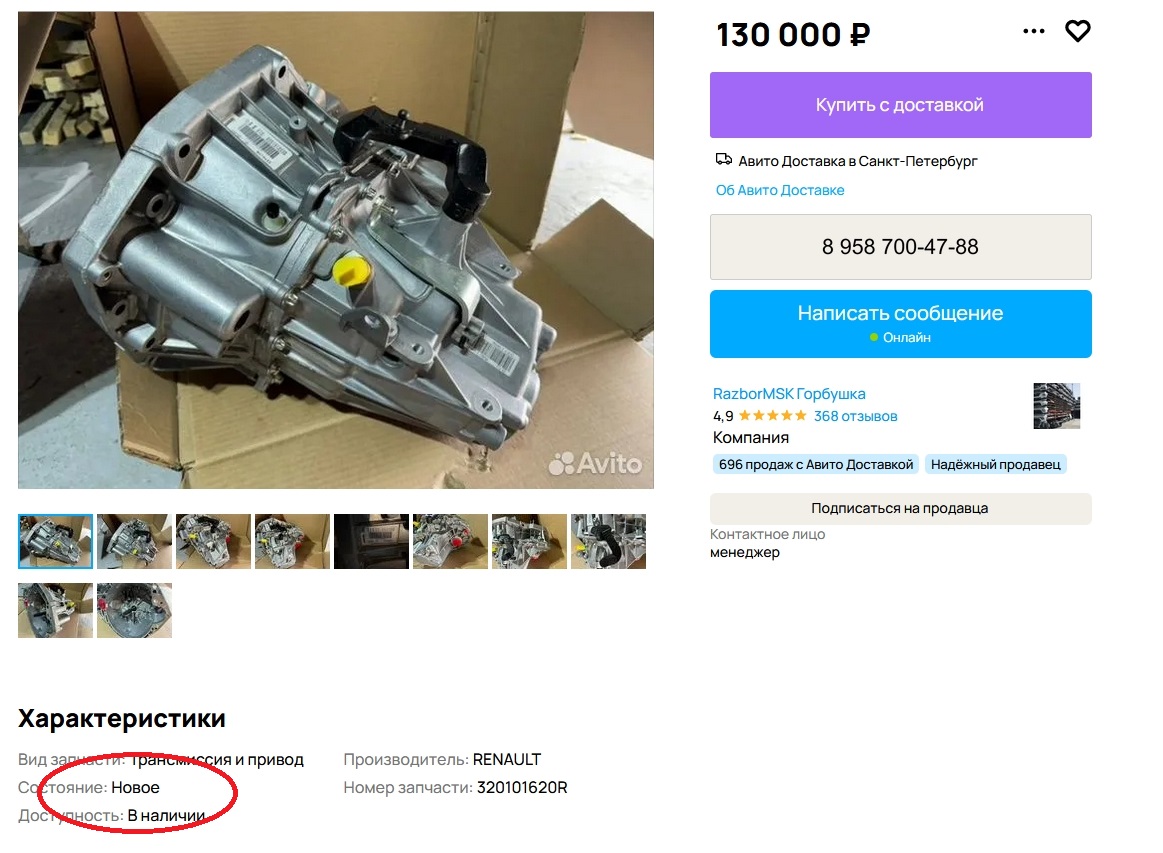Image resolution: width=1163 pixels, height=853 pixels.
Task: Click the delivery truck icon
Action: pyautogui.click(x=723, y=159)
